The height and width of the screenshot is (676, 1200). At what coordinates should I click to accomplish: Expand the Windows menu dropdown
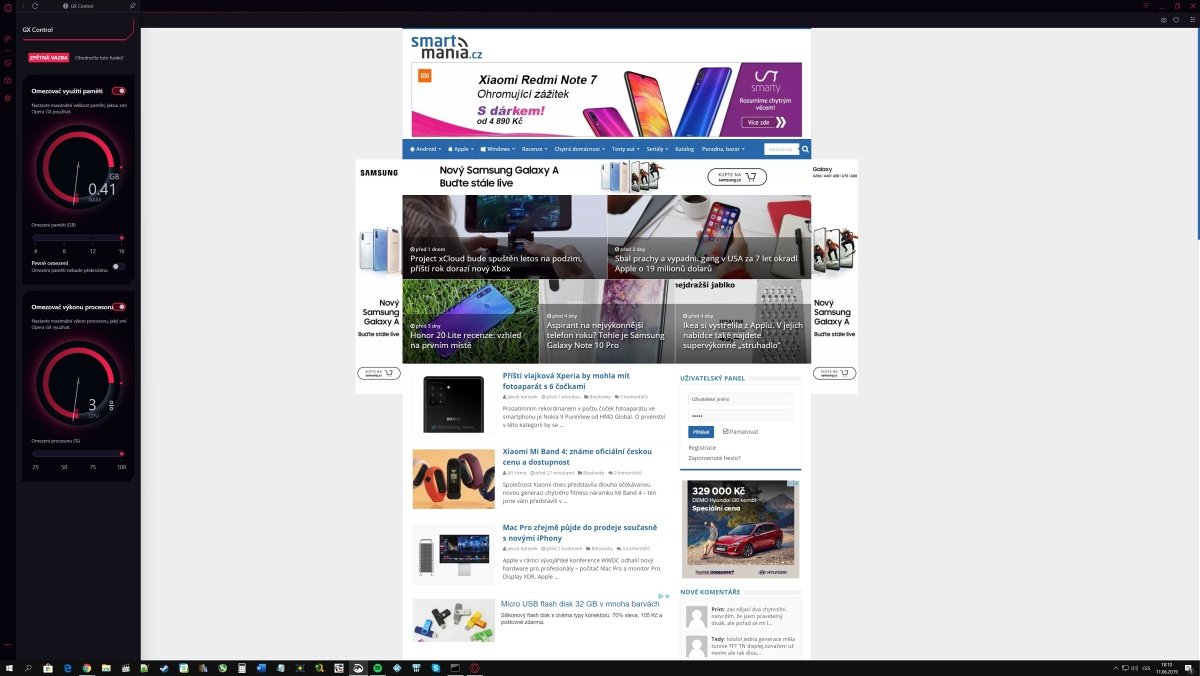pos(497,149)
